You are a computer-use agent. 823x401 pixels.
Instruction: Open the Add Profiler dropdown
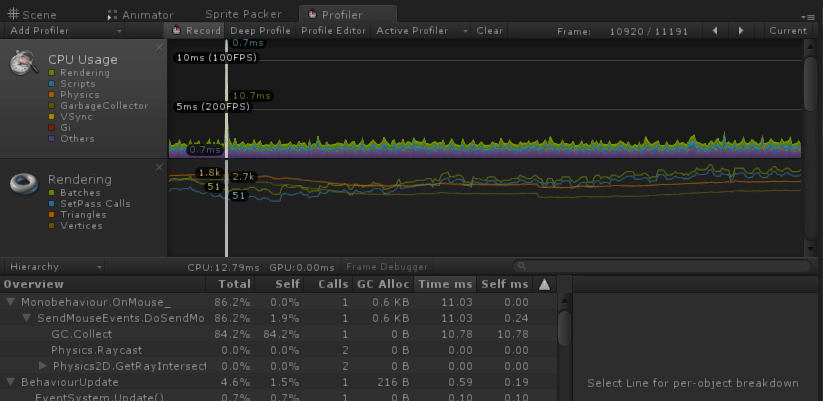(x=66, y=31)
